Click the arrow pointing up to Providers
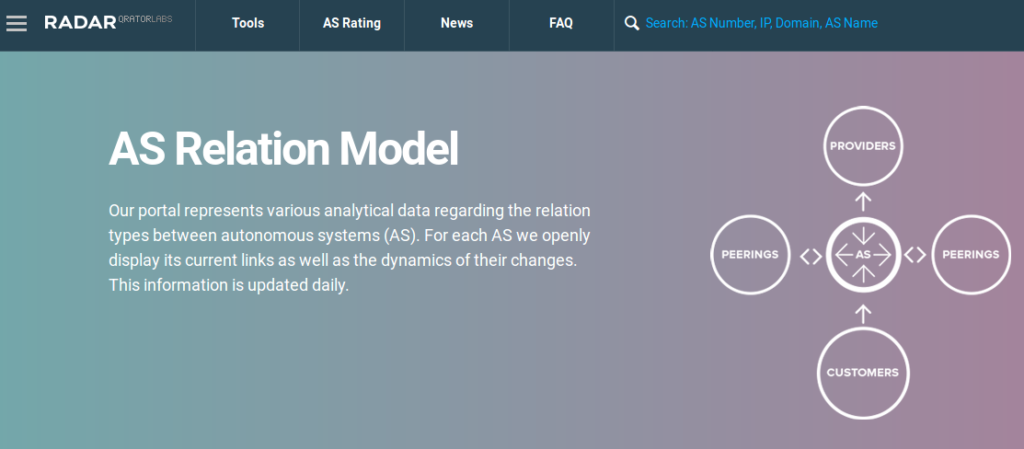The height and width of the screenshot is (449, 1024). point(863,202)
